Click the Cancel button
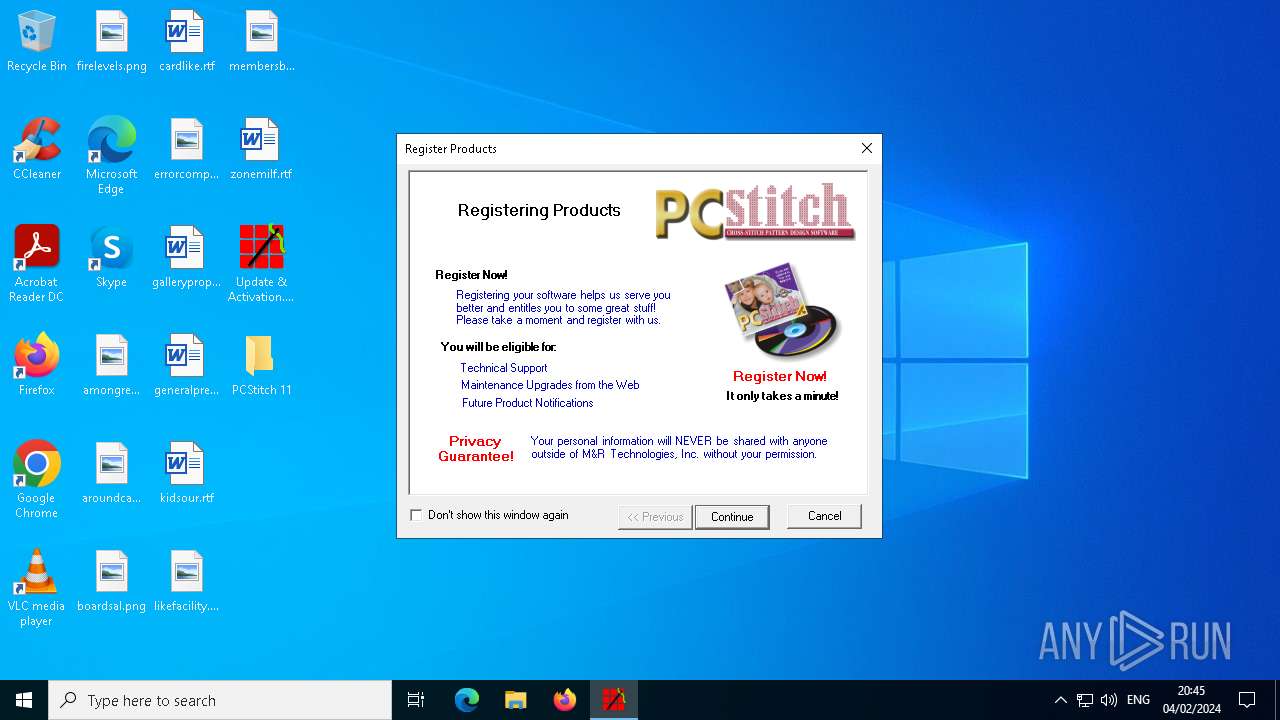This screenshot has height=720, width=1280. (824, 516)
